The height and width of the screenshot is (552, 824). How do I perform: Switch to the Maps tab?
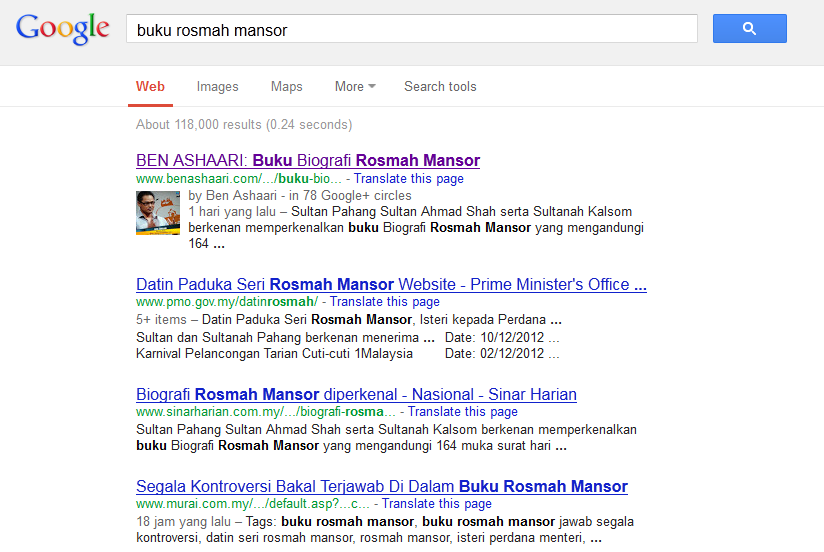[286, 87]
